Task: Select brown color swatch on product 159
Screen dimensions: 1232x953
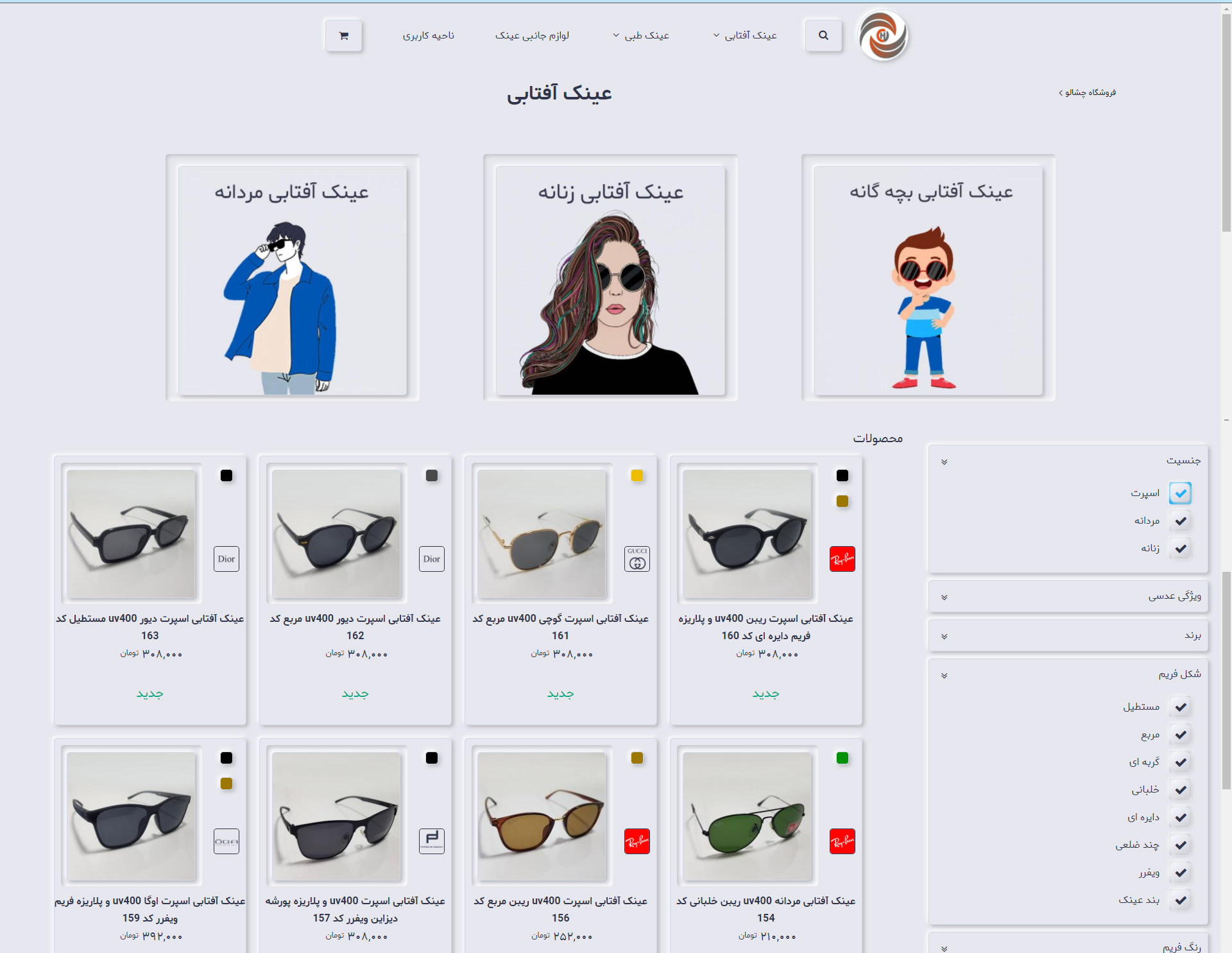Action: tap(226, 784)
